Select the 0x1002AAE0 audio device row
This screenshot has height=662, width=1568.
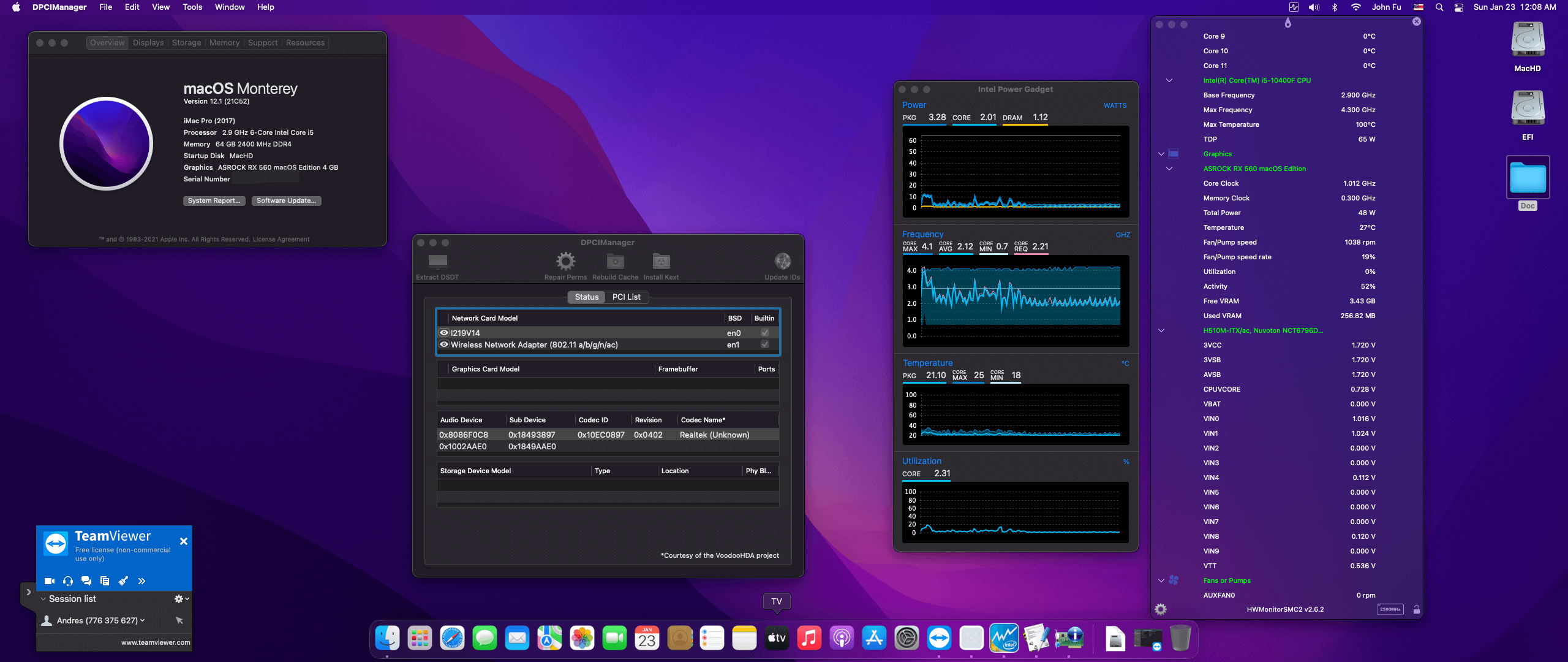coord(608,446)
